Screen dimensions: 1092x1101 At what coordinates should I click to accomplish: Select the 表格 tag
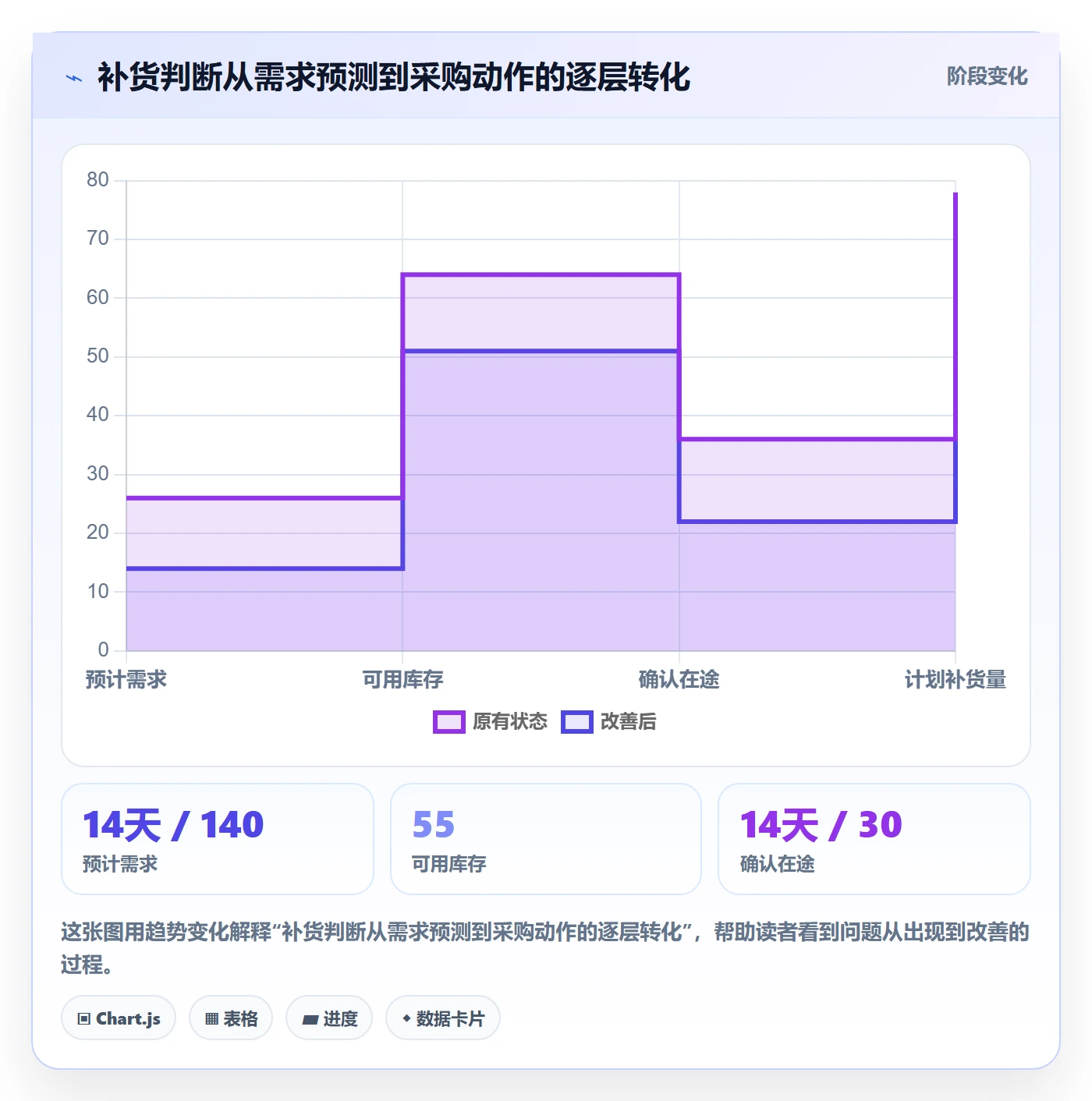click(x=231, y=1018)
